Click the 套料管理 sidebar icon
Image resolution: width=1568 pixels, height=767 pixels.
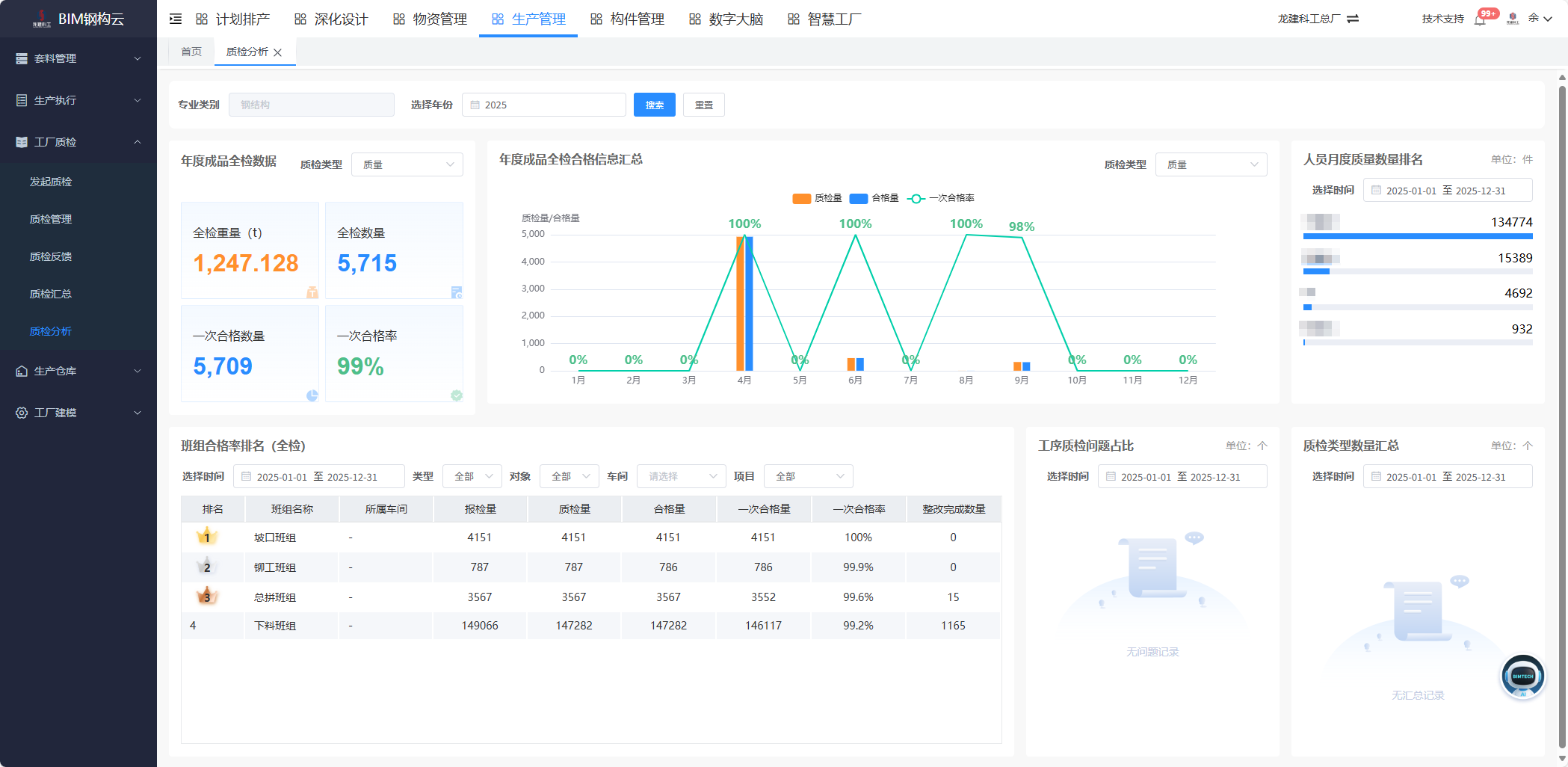22,58
